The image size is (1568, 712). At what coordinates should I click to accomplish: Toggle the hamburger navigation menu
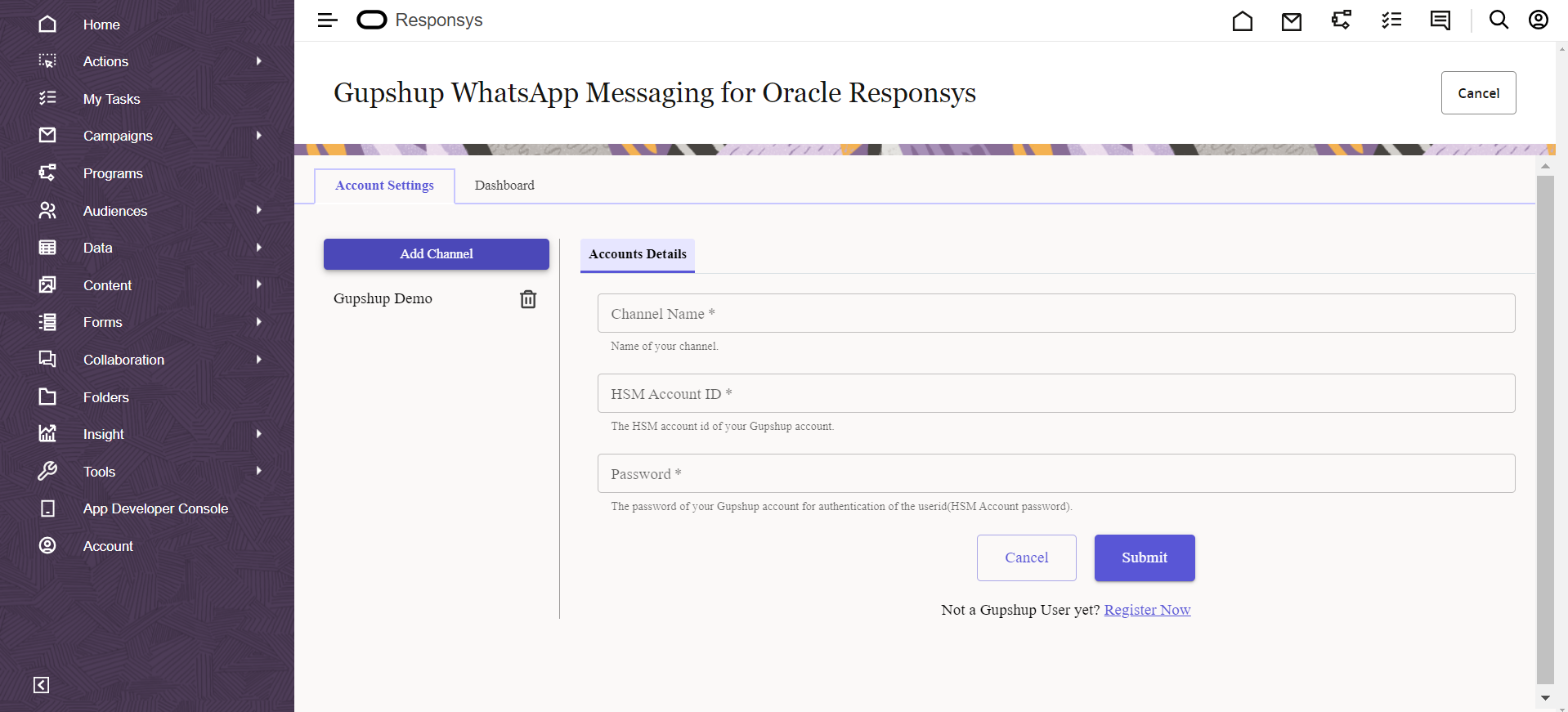click(327, 20)
